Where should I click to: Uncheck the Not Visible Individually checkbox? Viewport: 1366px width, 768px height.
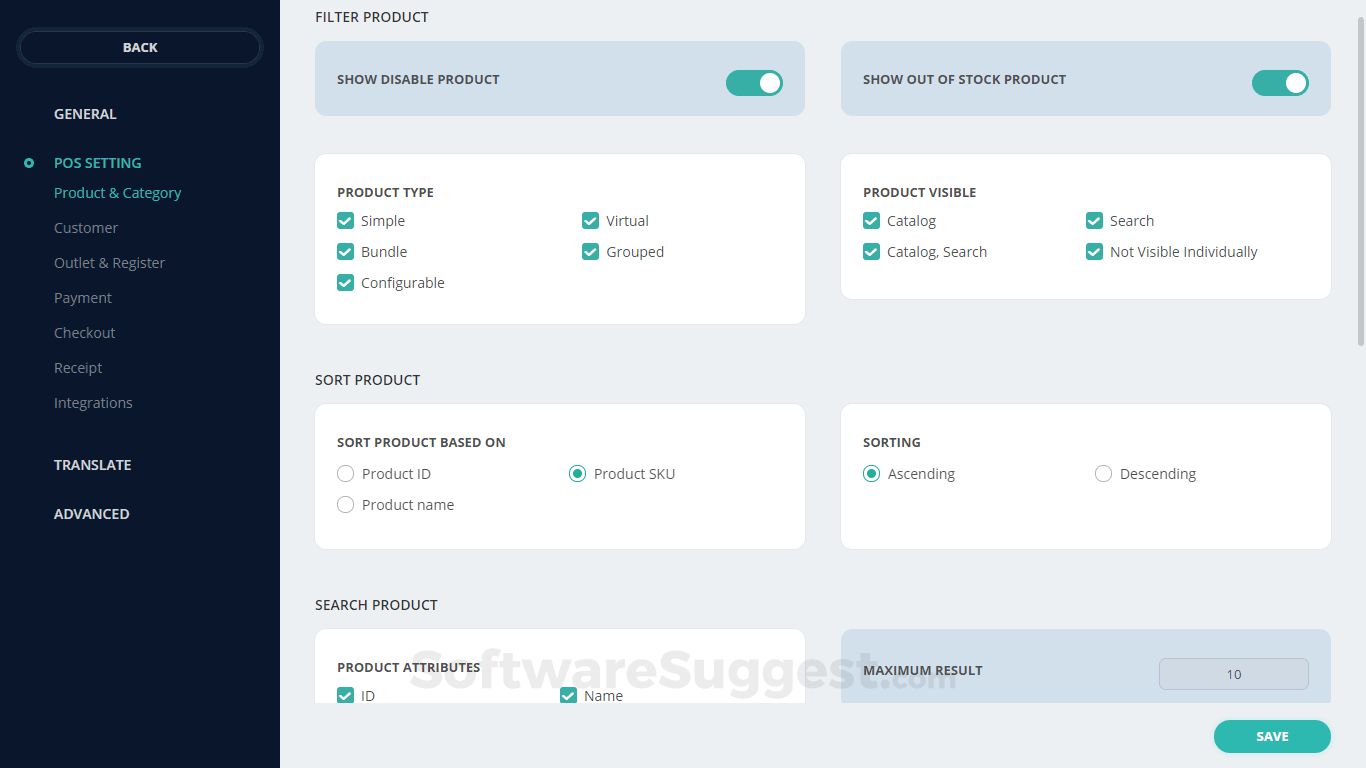(x=1095, y=252)
